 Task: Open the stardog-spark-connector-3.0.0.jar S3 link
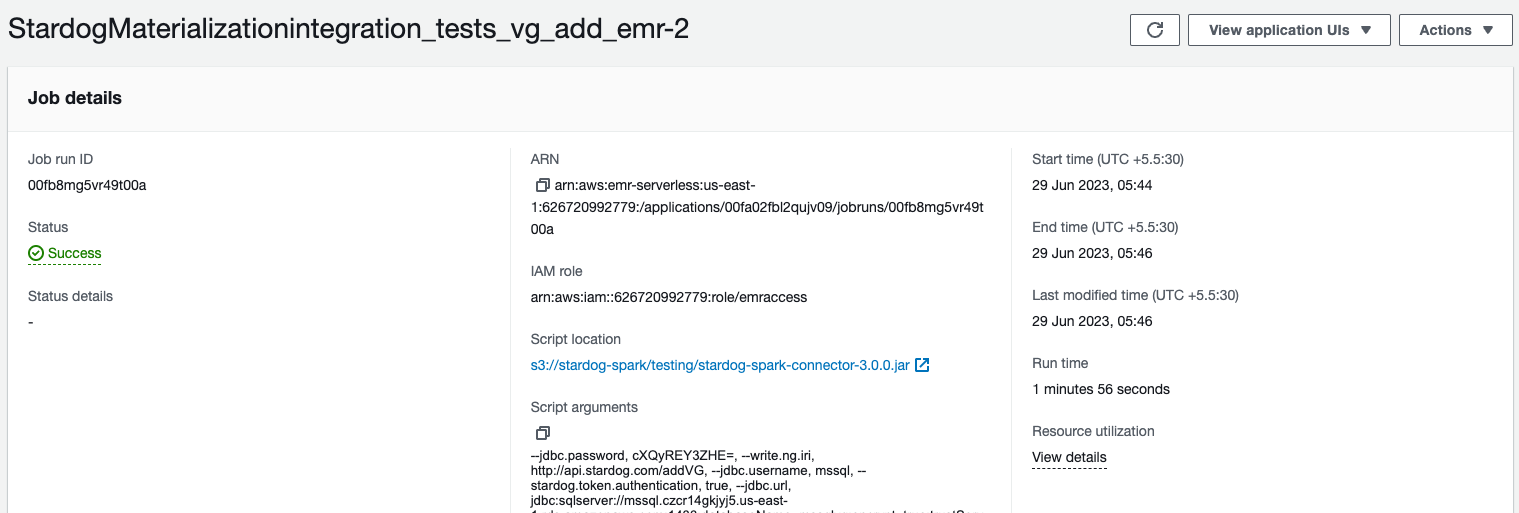click(x=720, y=365)
